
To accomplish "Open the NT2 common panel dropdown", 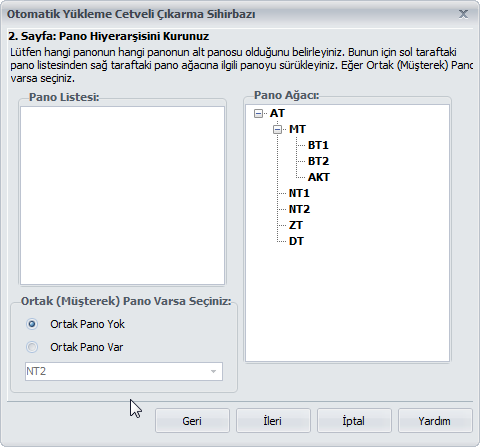I will coord(124,371).
